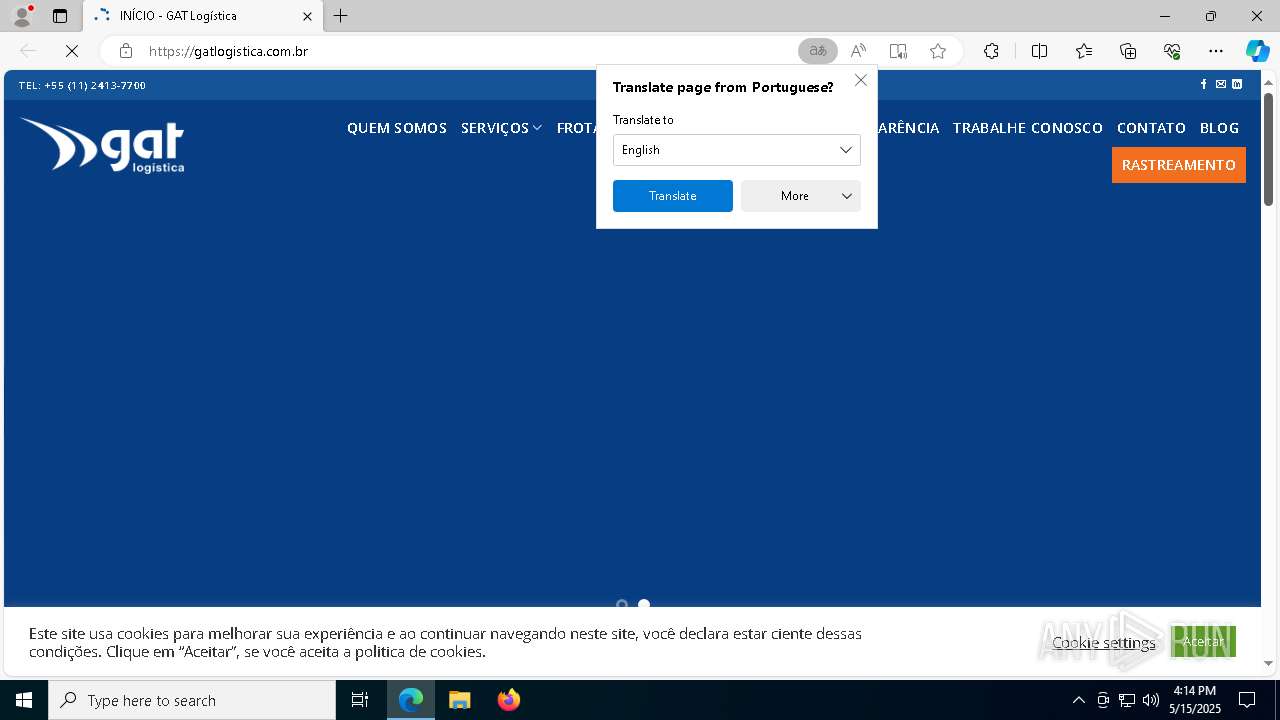Click the green Aceitar button
1280x720 pixels.
pyautogui.click(x=1203, y=641)
